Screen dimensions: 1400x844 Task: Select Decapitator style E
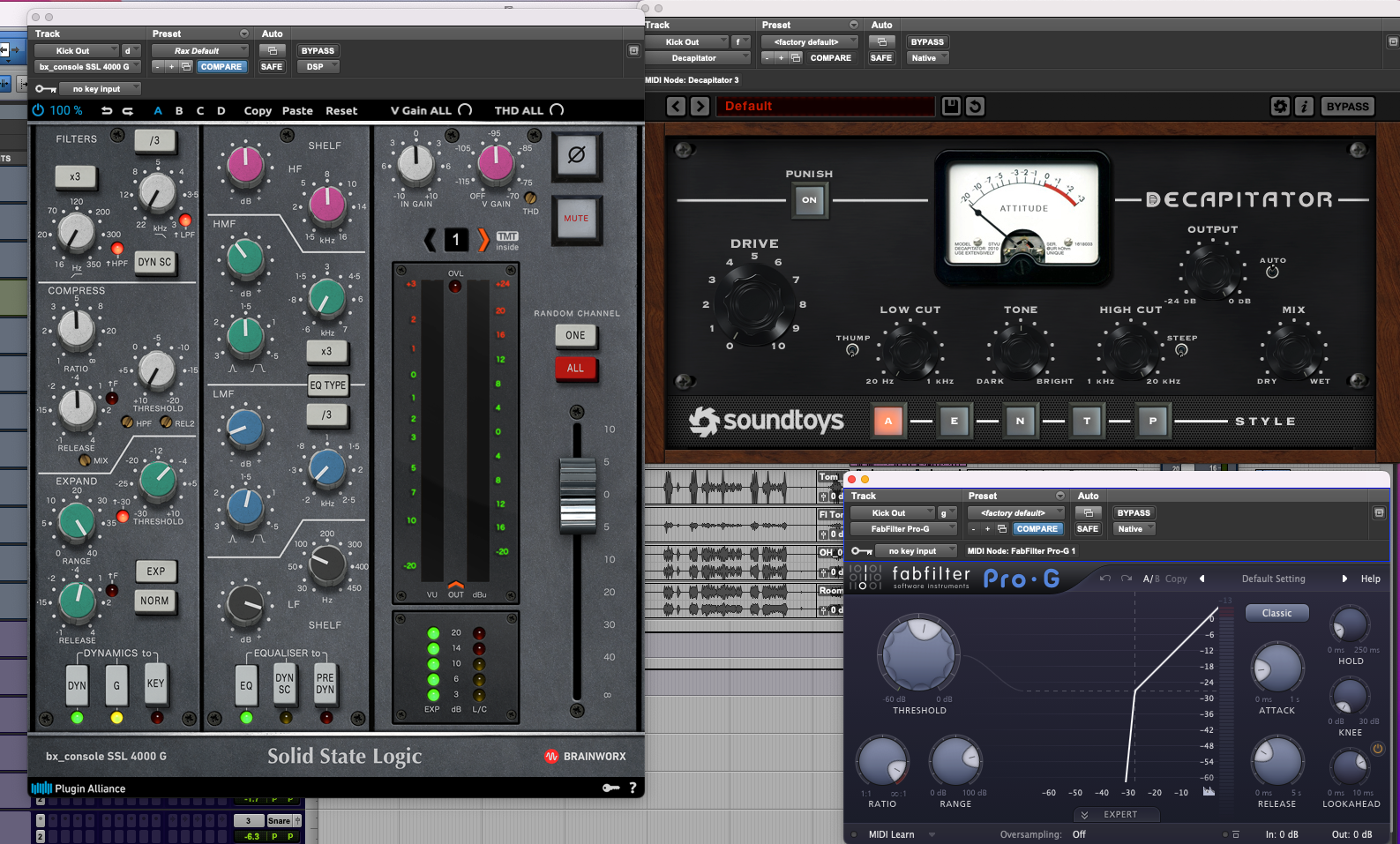click(x=954, y=422)
